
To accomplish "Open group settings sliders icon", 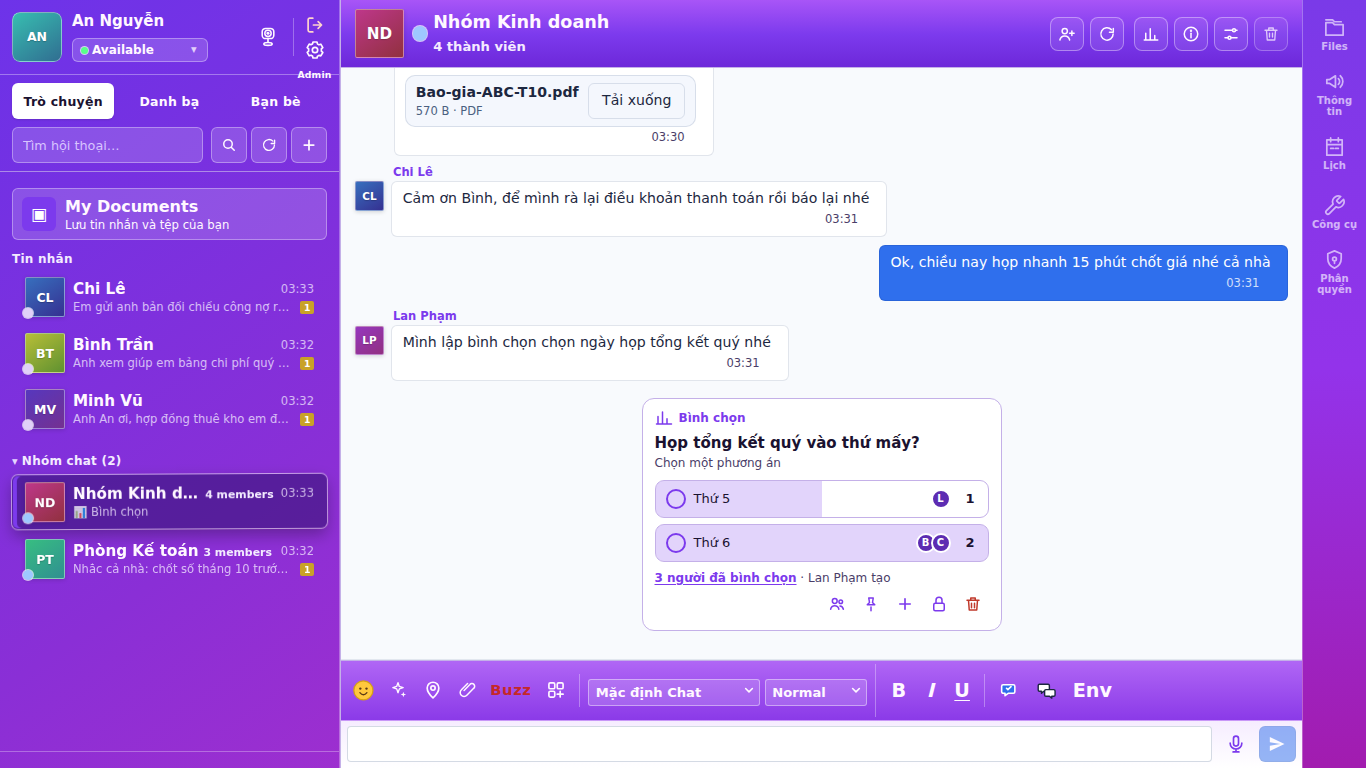I will click(x=1231, y=34).
